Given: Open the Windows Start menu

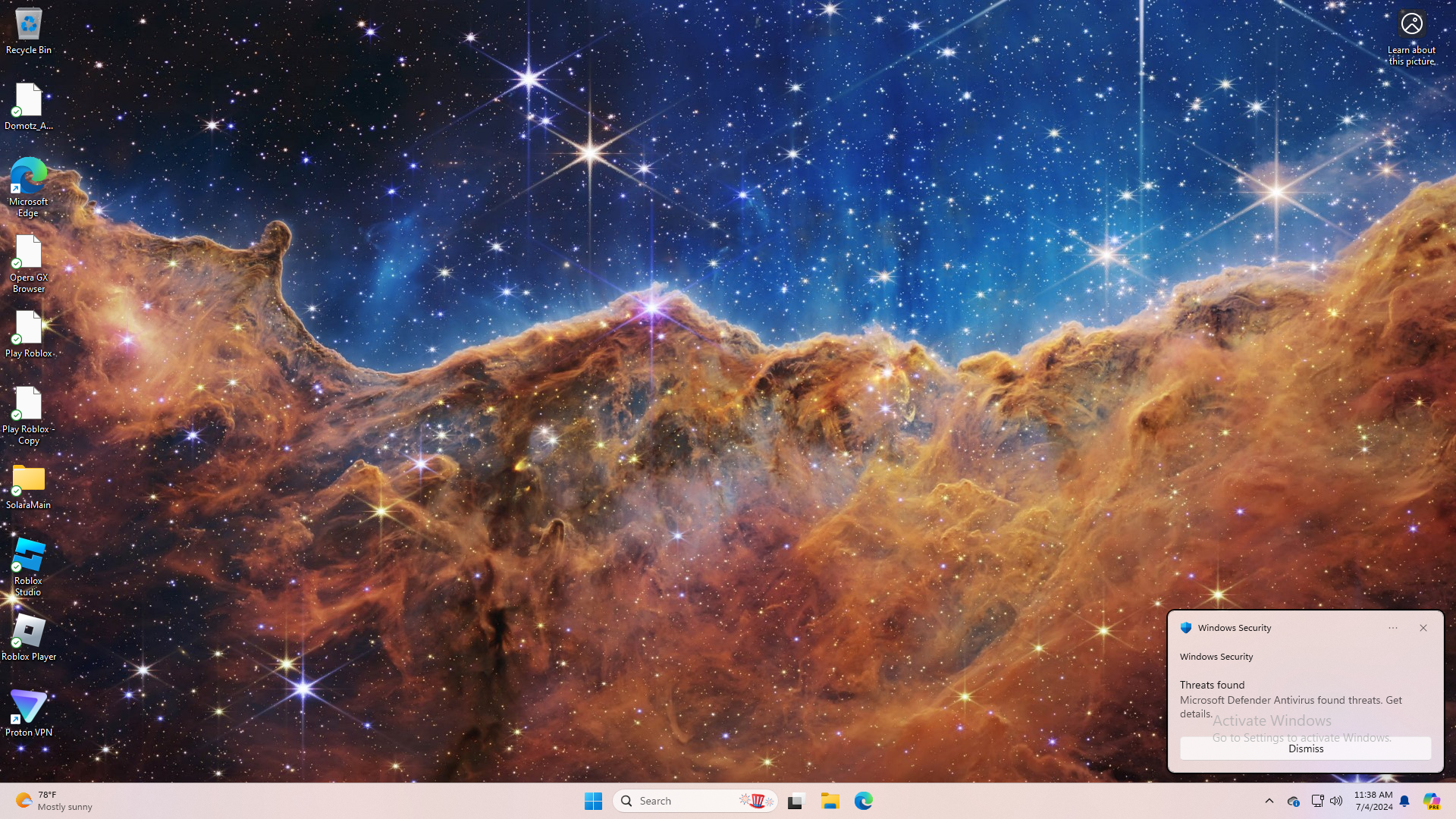Looking at the screenshot, I should tap(593, 801).
